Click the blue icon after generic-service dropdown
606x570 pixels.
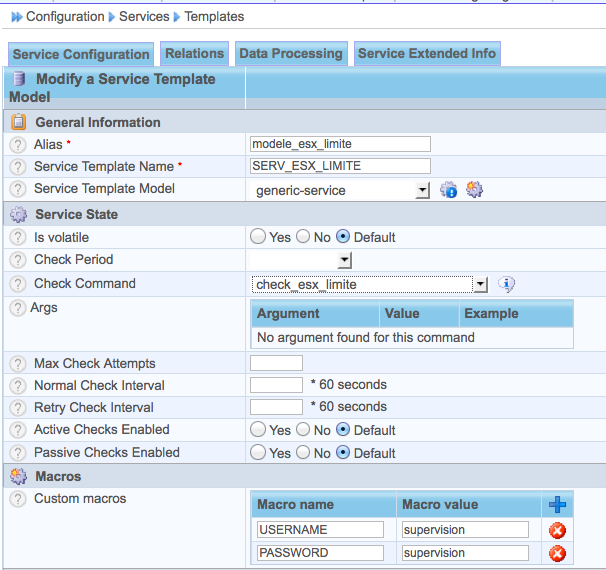tap(449, 190)
